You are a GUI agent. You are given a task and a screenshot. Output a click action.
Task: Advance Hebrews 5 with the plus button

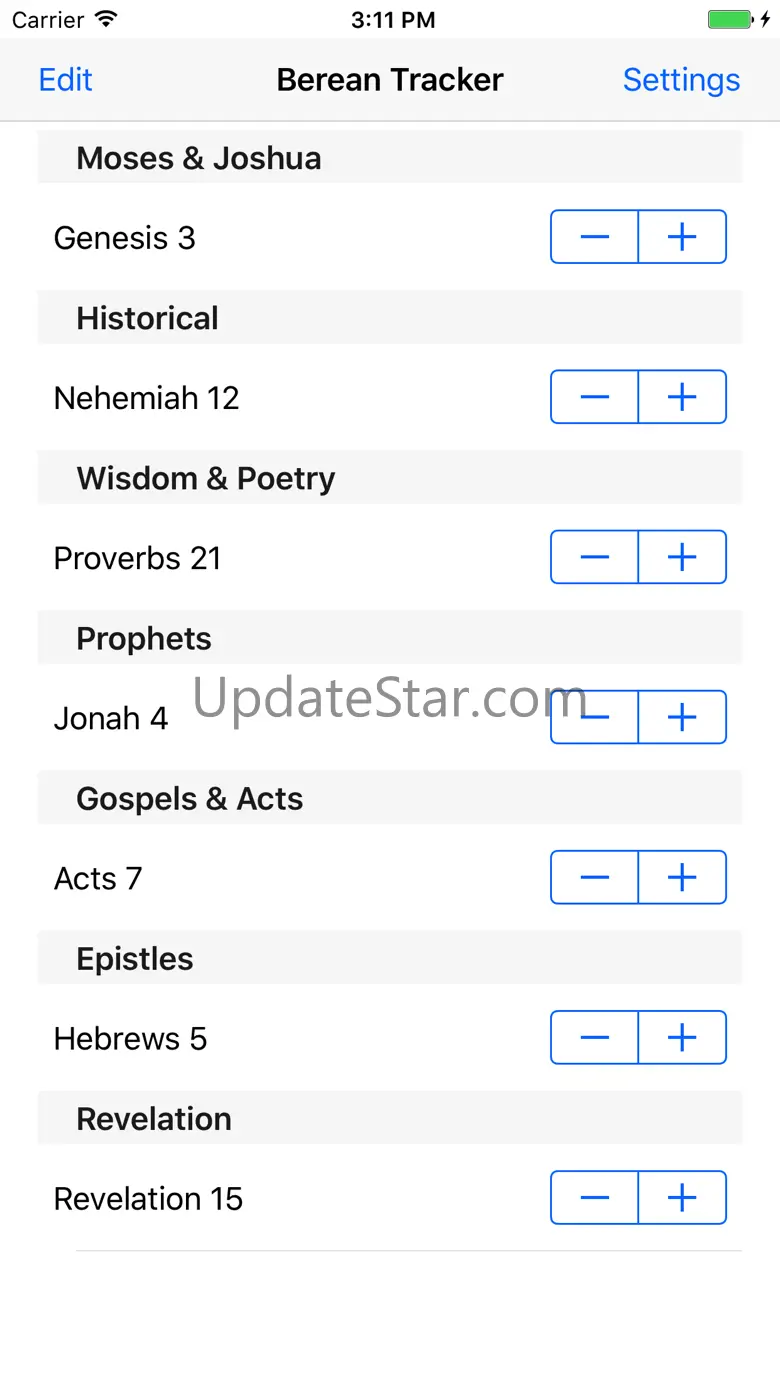pos(682,1037)
